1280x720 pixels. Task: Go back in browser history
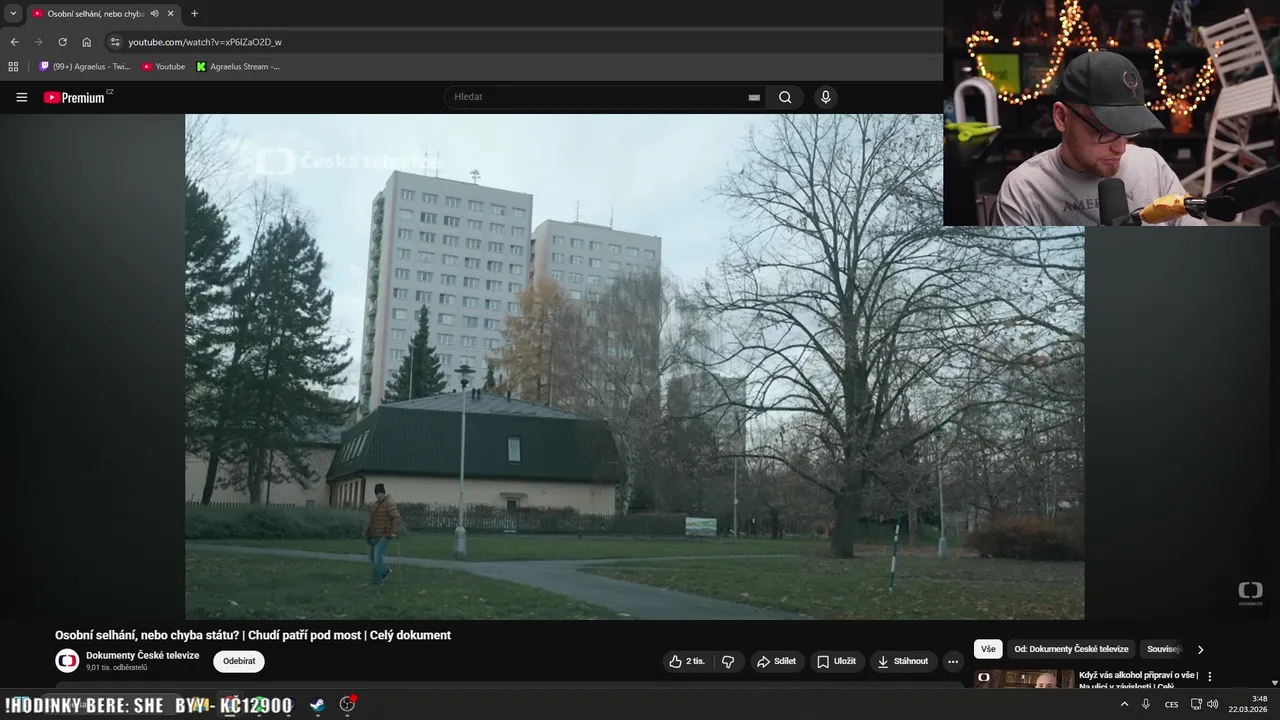coord(14,42)
